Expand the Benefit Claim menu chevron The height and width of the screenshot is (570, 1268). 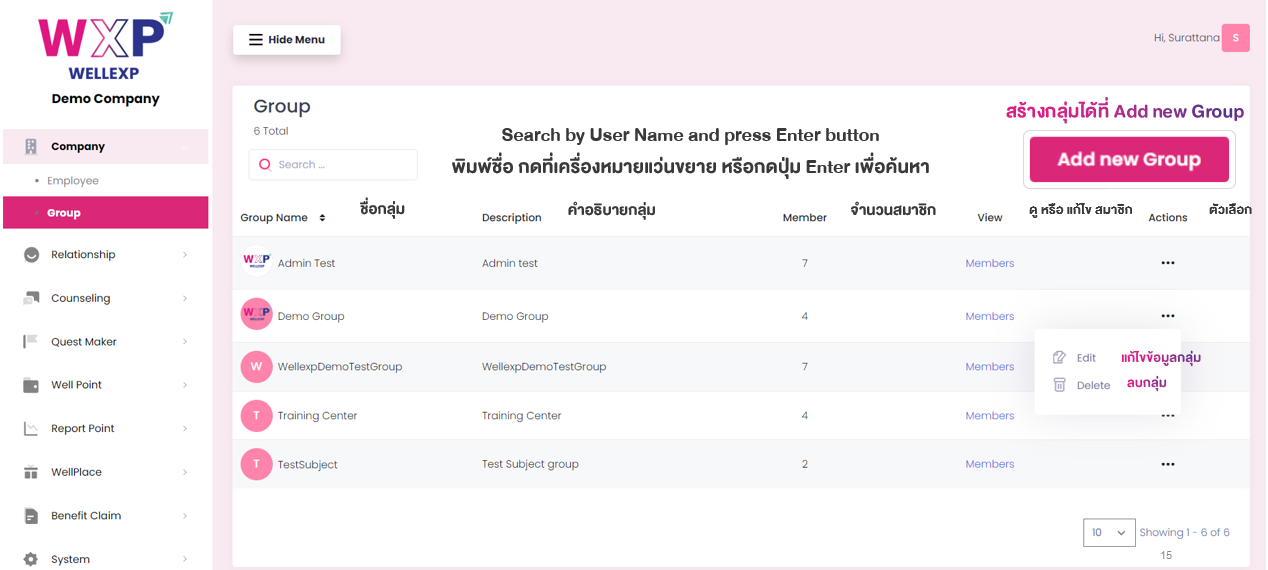[x=185, y=516]
